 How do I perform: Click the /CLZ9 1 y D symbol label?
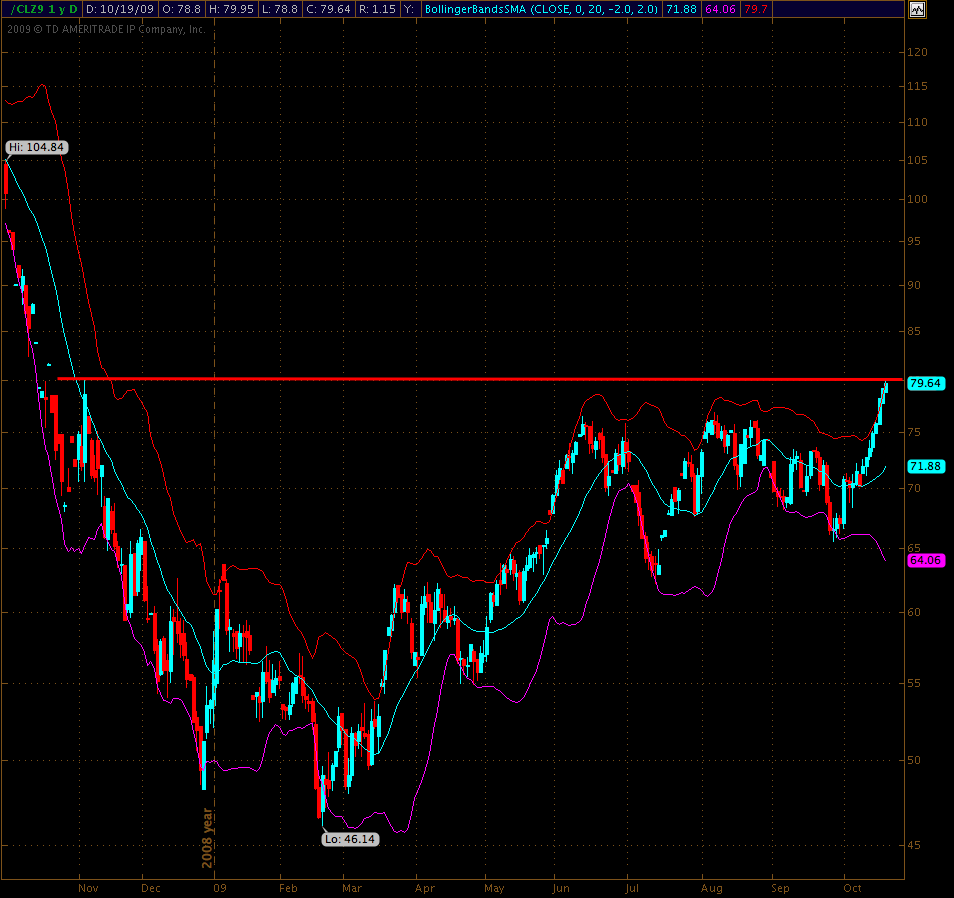pos(42,9)
